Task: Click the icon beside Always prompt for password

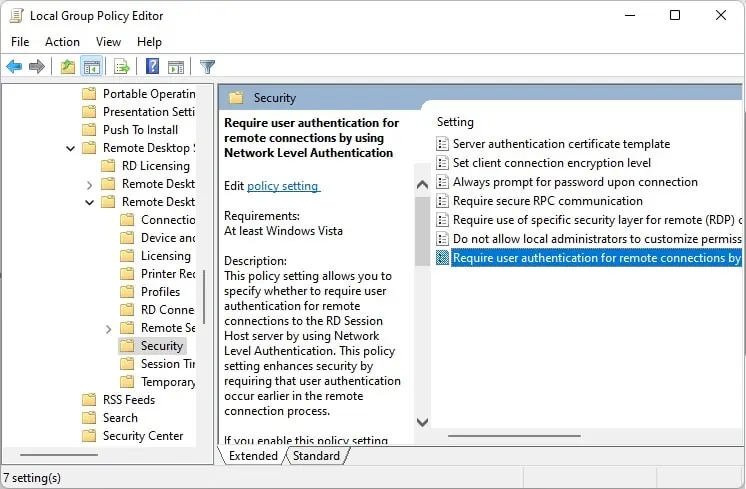Action: [x=442, y=182]
